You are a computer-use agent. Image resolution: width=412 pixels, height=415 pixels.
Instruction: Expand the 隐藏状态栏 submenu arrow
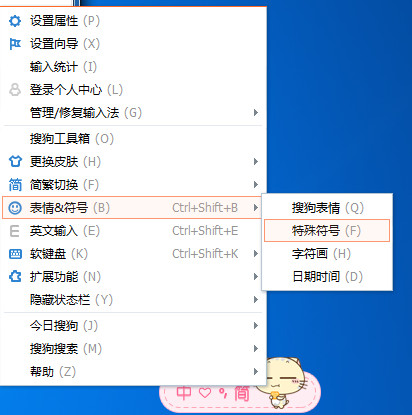tap(256, 300)
